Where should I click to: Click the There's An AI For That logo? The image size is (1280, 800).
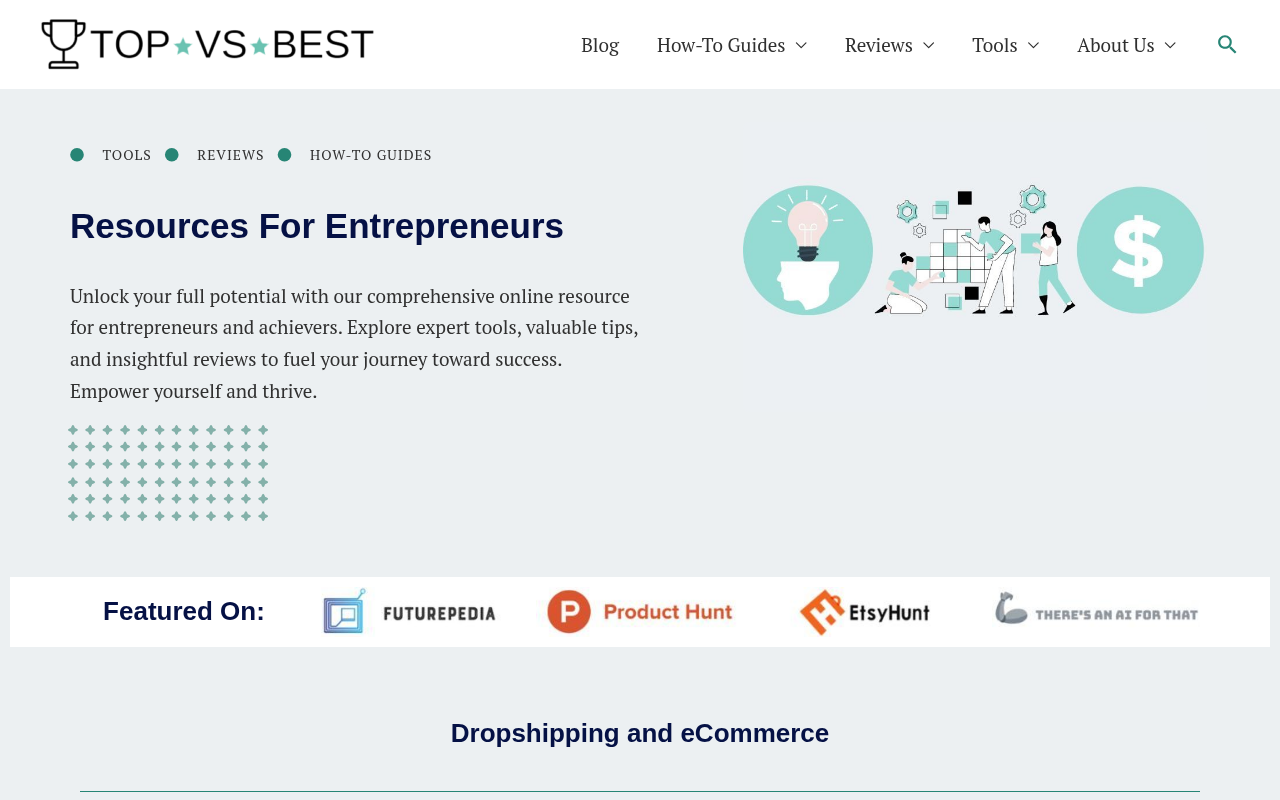[1096, 609]
